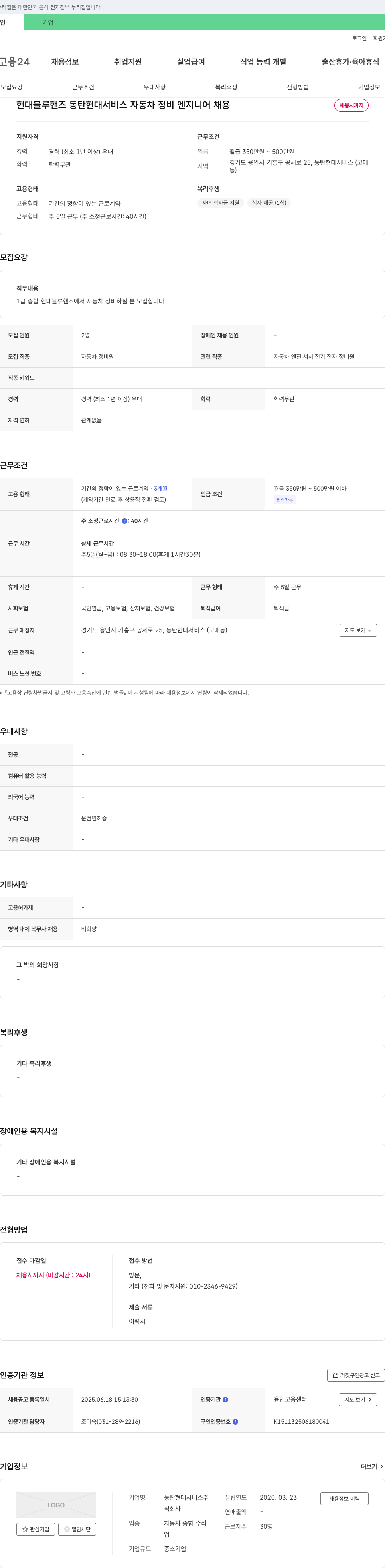This screenshot has width=385, height=1568.
Task: Click the 운전면허증 preference value
Action: [x=94, y=819]
